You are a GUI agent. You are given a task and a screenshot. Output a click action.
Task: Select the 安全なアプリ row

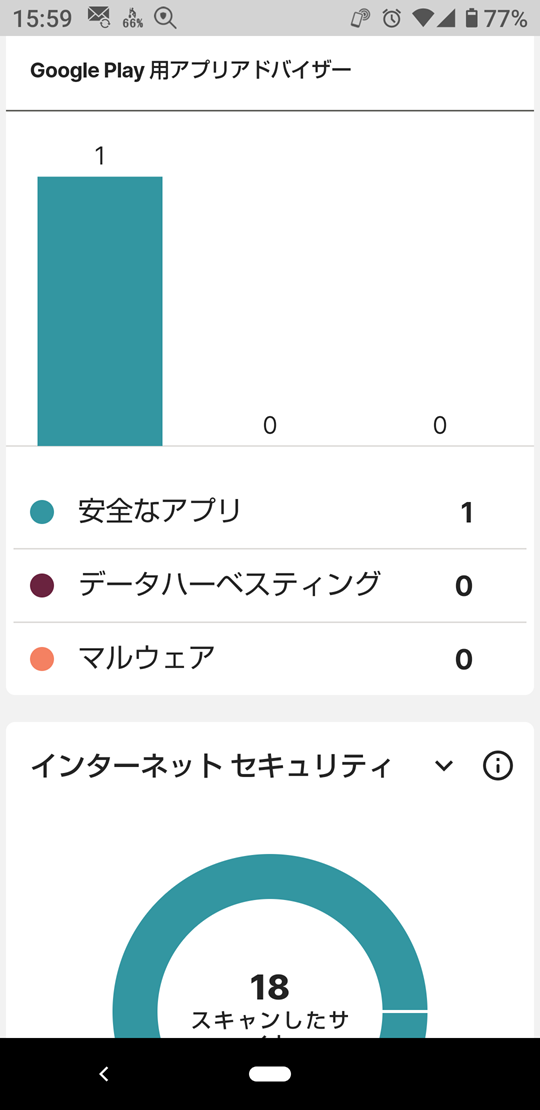(270, 512)
